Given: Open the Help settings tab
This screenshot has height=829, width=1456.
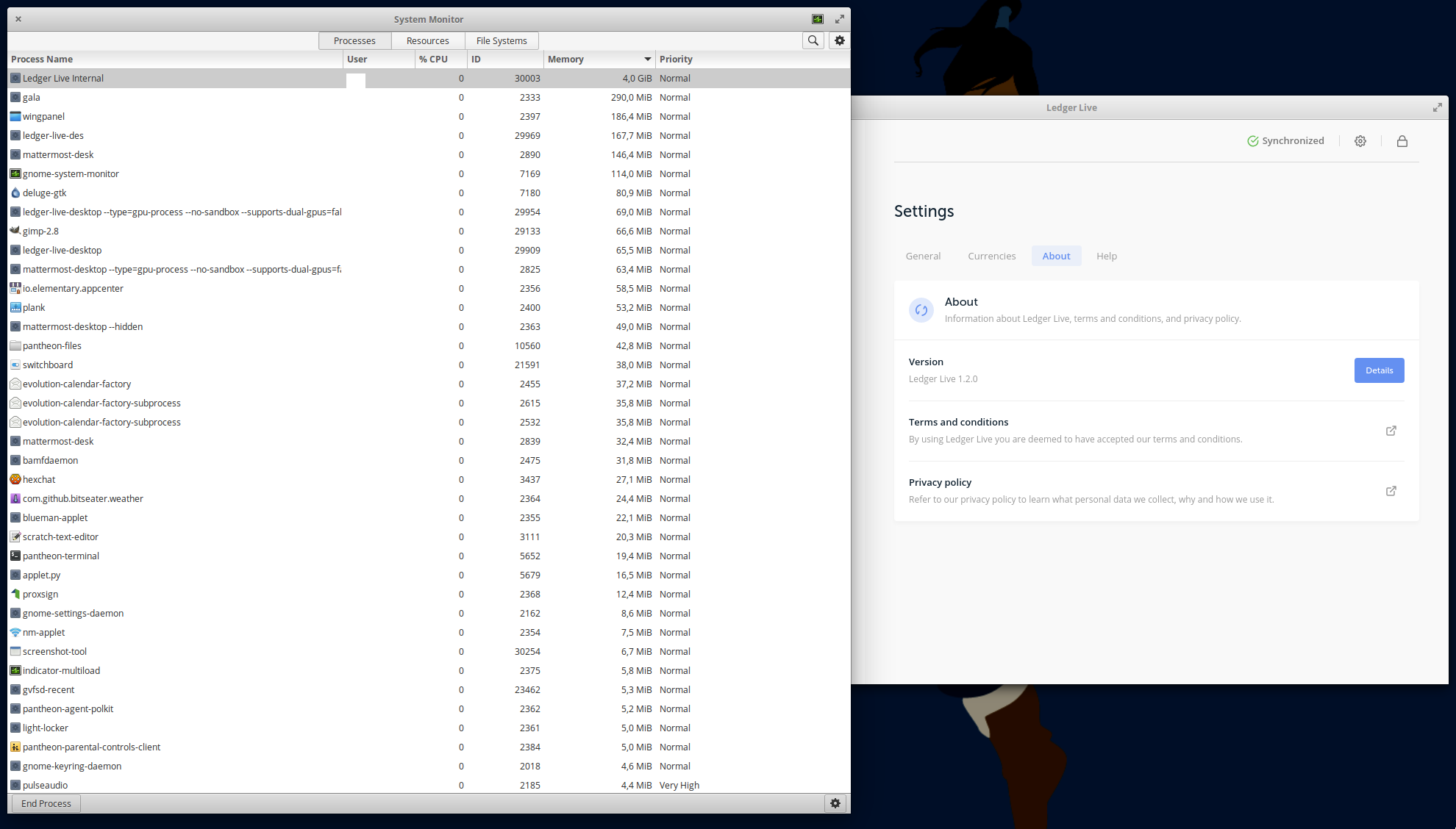Looking at the screenshot, I should 1107,256.
